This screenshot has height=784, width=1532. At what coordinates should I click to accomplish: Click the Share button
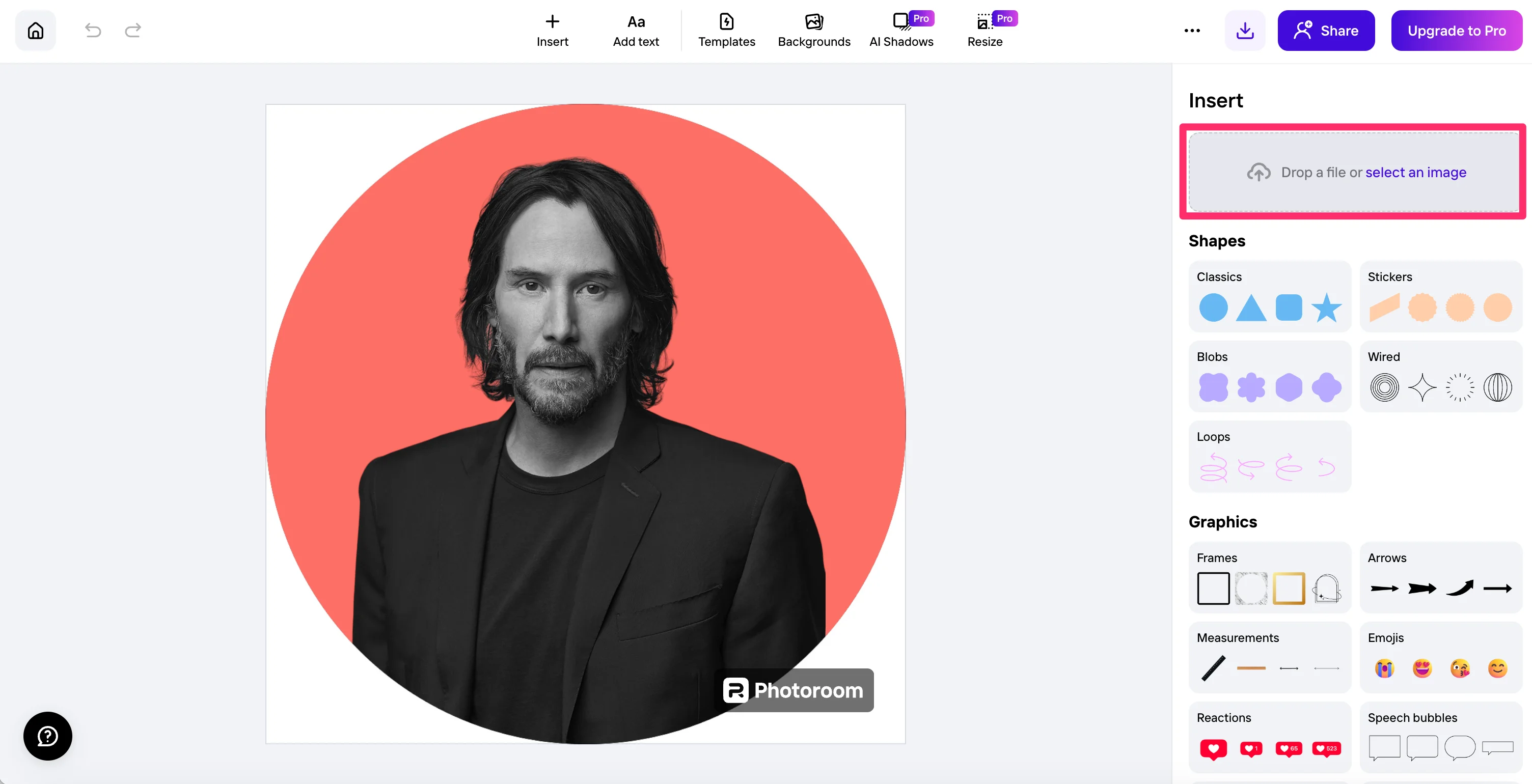click(x=1326, y=31)
